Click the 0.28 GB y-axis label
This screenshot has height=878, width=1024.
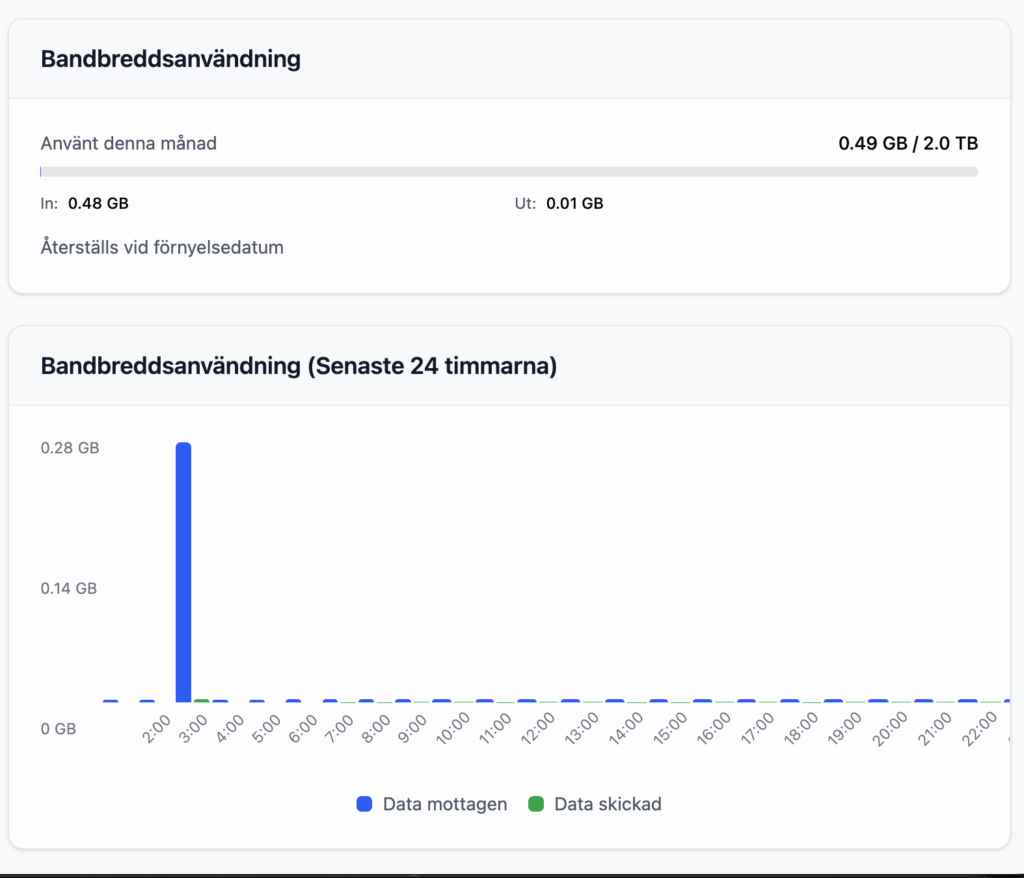70,448
